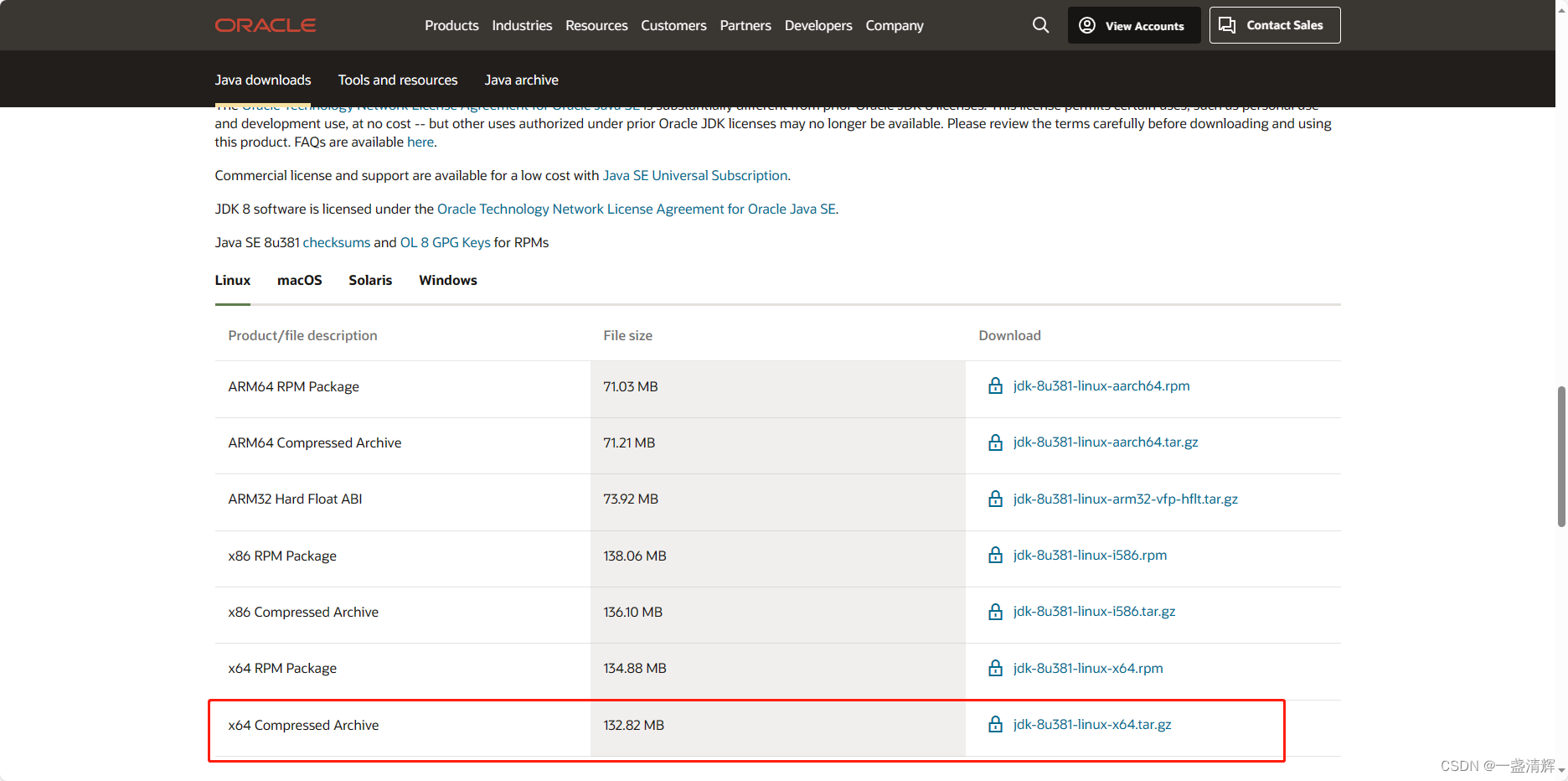
Task: Go to Java downloads section
Action: click(x=263, y=80)
